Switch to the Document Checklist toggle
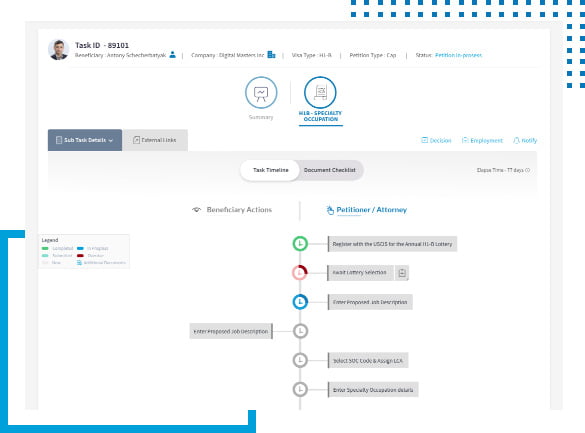Screen dimensions: 585x433 tap(330, 170)
